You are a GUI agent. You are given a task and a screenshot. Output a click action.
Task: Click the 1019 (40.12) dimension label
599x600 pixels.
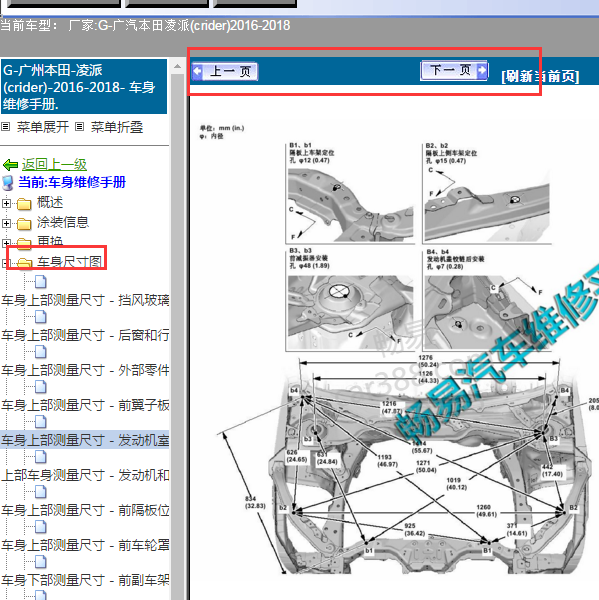[x=456, y=484]
